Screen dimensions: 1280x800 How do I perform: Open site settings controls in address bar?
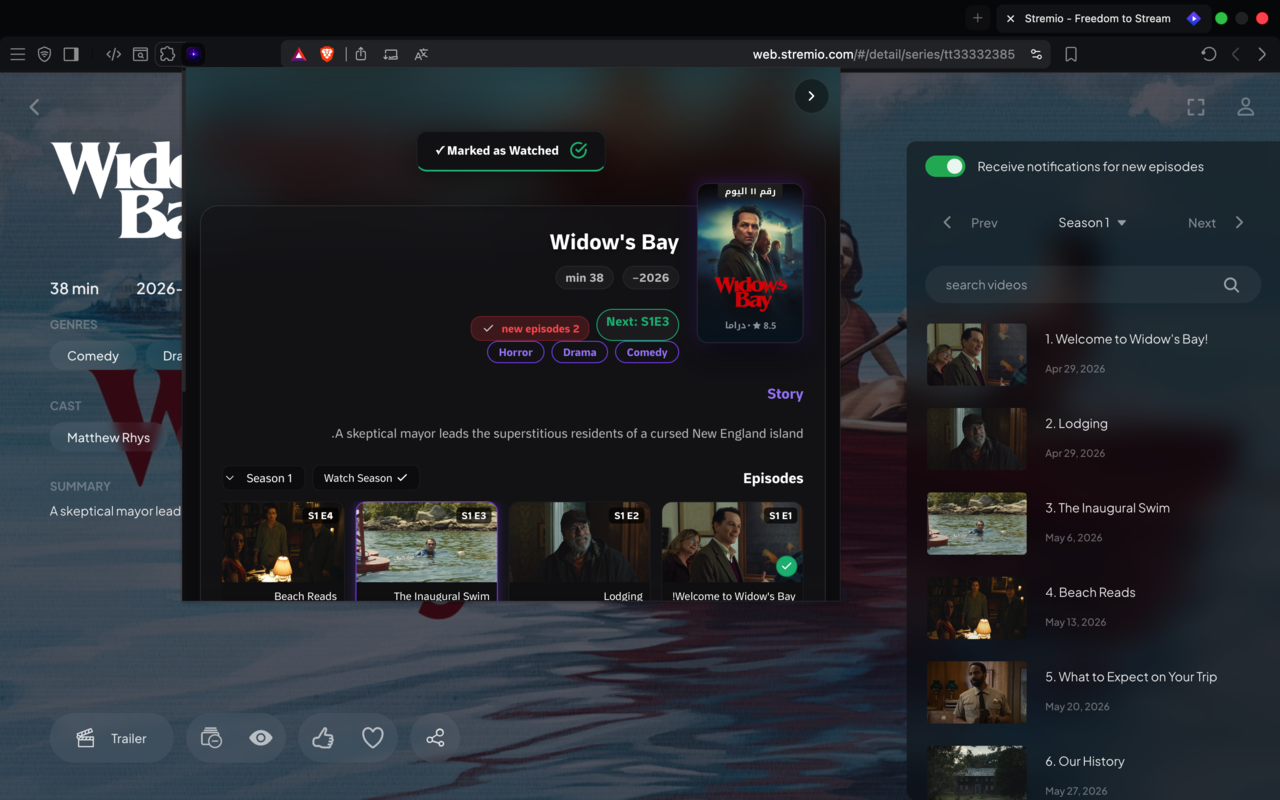click(x=1036, y=54)
